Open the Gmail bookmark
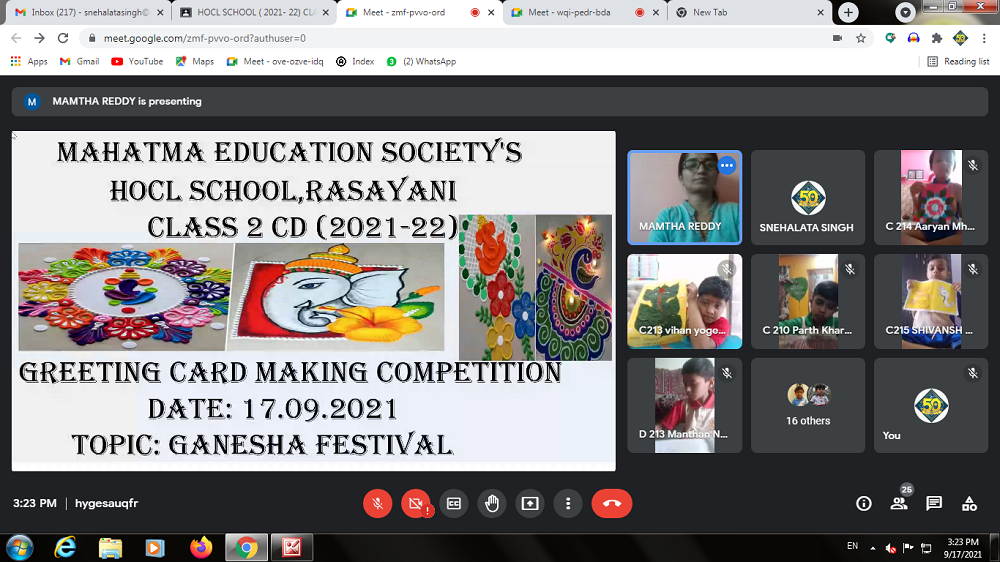The width and height of the screenshot is (1000, 562). coord(80,61)
